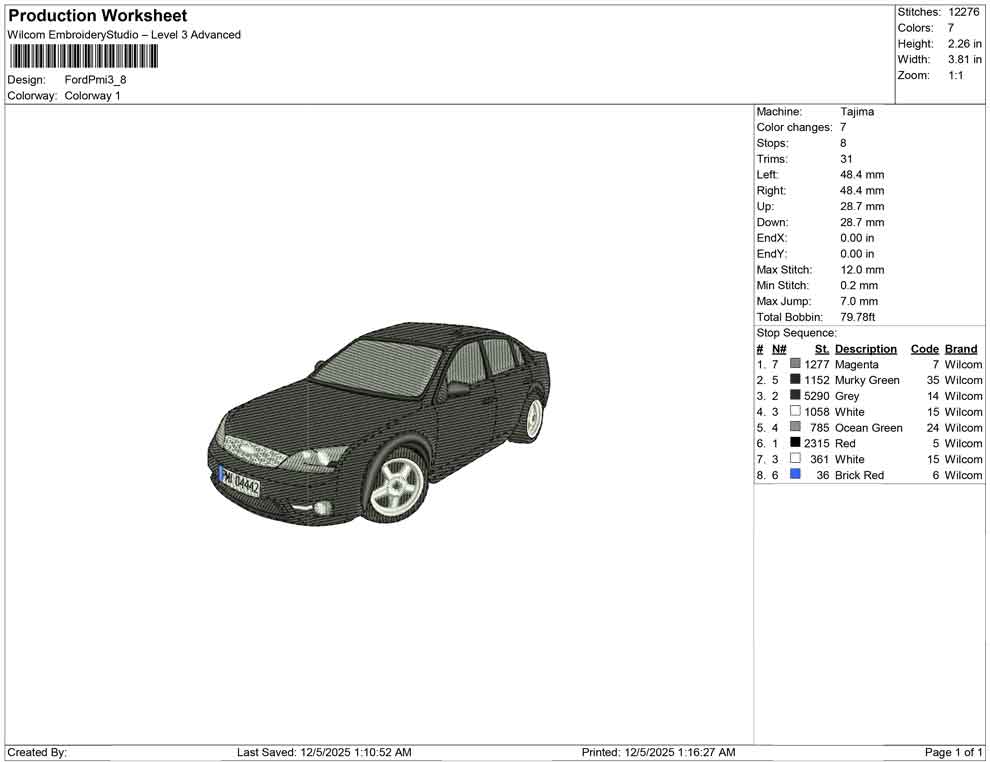Click the car's license plate
The height and width of the screenshot is (762, 990).
click(x=240, y=481)
